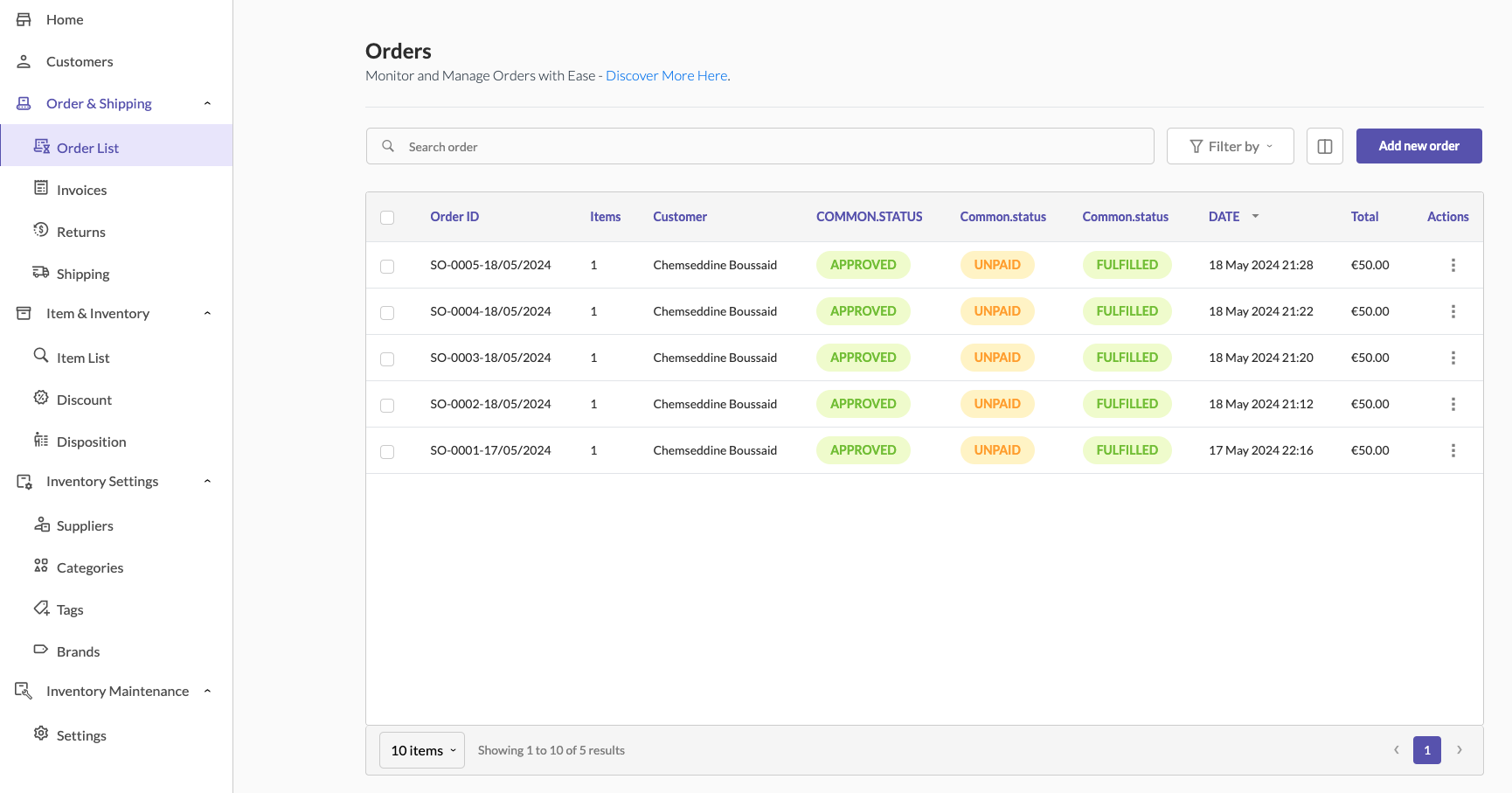Open the 10 items per page dropdown
Viewport: 1512px width, 793px height.
[422, 750]
